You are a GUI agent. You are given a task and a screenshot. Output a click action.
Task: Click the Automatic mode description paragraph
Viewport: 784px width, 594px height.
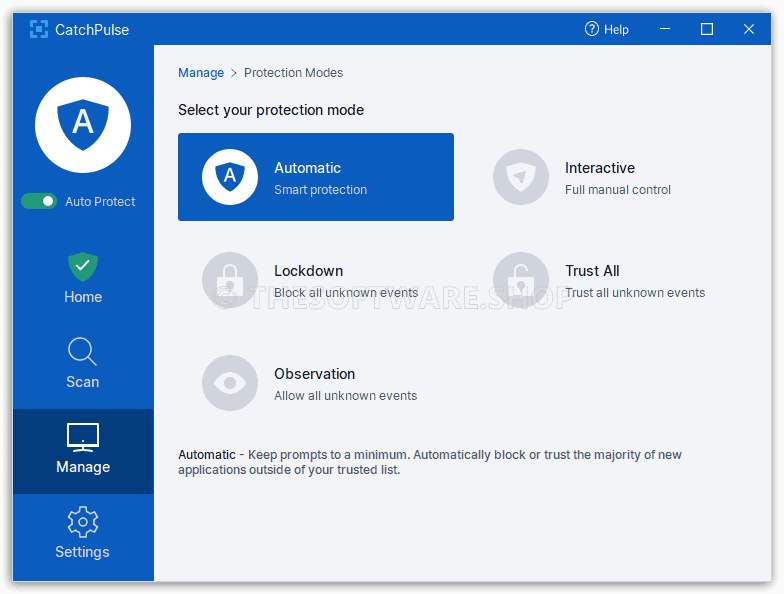(x=430, y=462)
